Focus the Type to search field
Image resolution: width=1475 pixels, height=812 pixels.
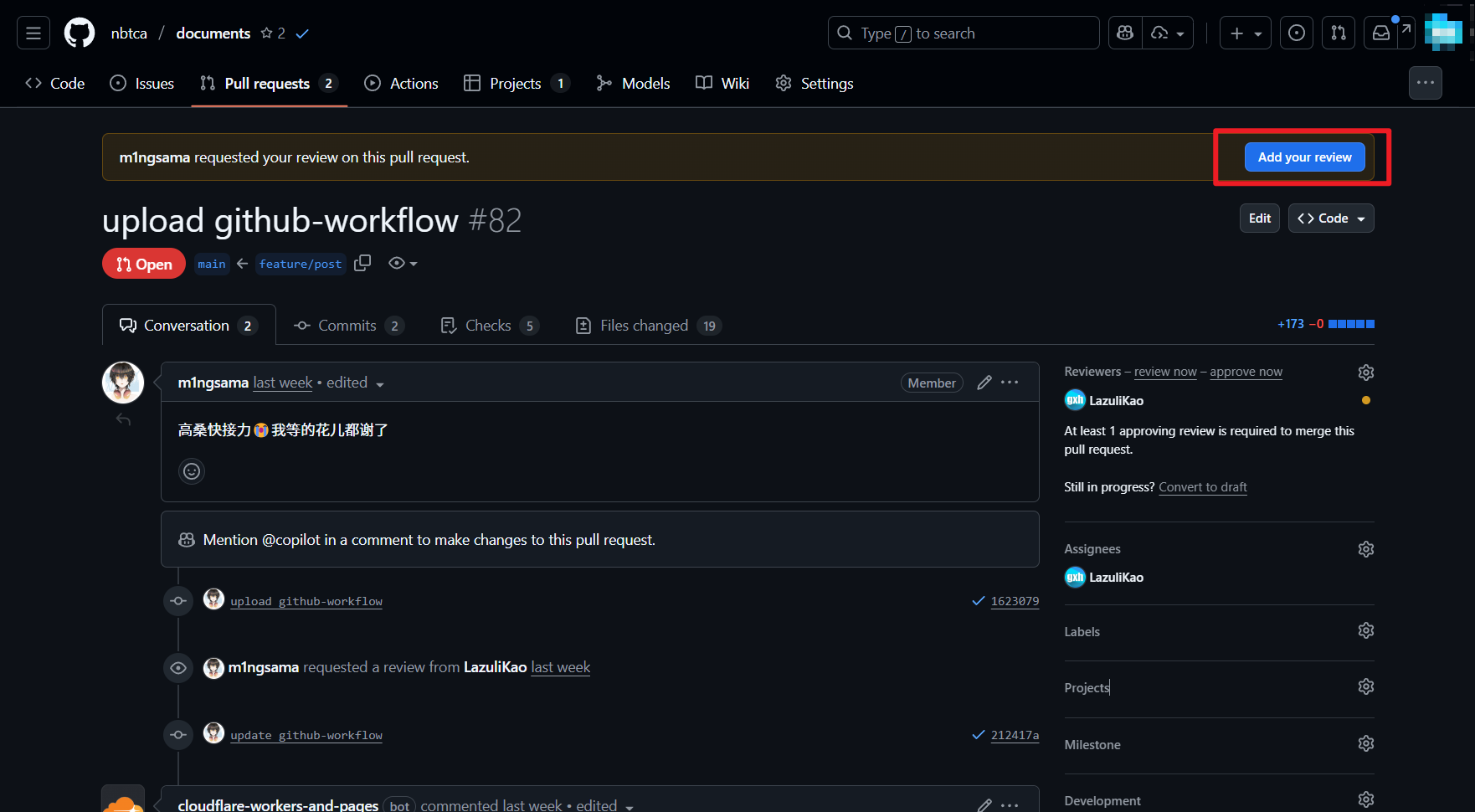coord(963,33)
